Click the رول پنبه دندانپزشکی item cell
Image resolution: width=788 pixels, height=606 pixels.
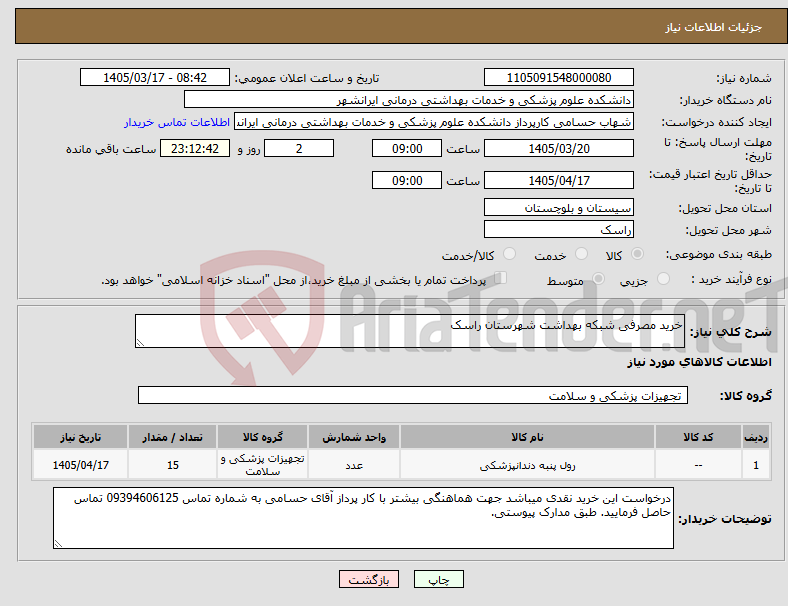527,465
